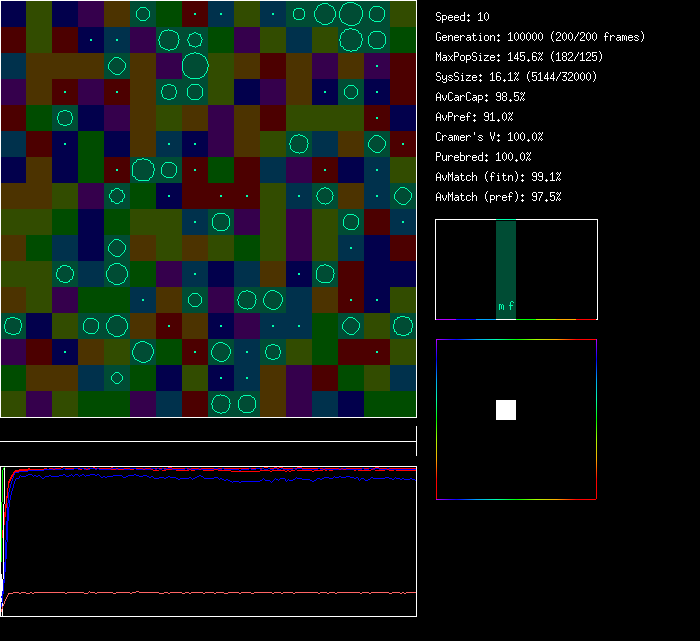
Task: Click the Purebred: 100.0% line
Action: 483,157
